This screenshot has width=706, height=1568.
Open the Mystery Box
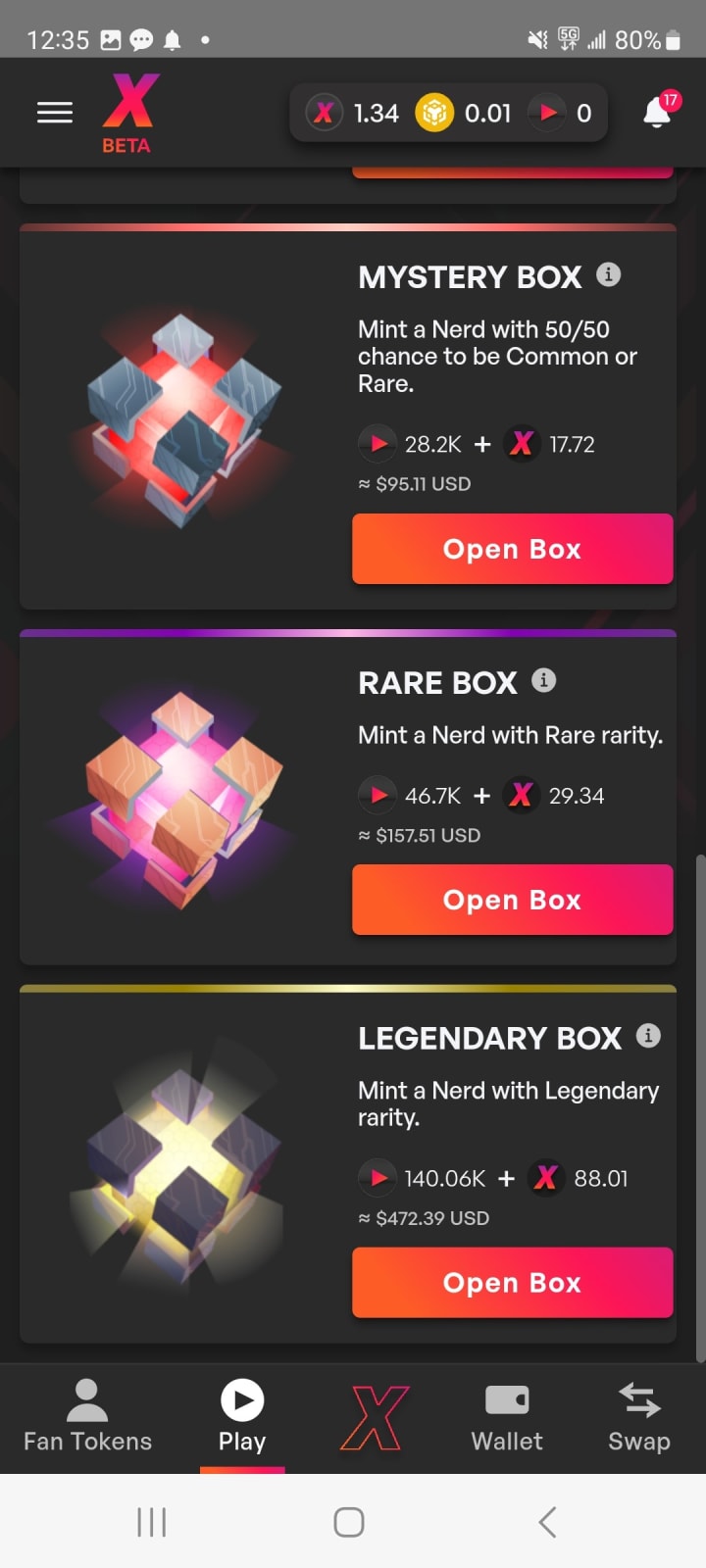pos(513,549)
